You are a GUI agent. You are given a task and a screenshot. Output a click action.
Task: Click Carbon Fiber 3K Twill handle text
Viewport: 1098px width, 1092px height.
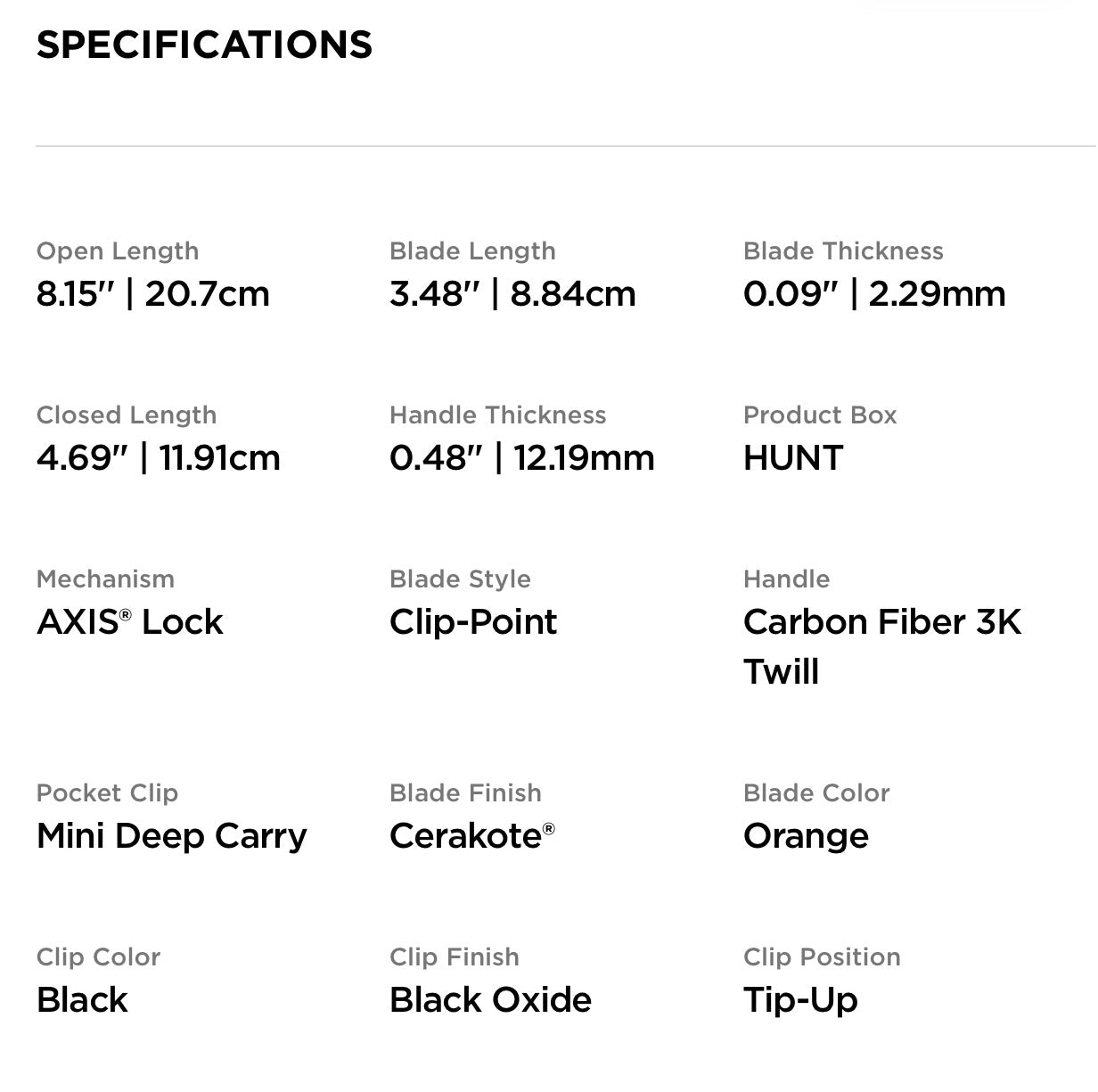tap(882, 646)
